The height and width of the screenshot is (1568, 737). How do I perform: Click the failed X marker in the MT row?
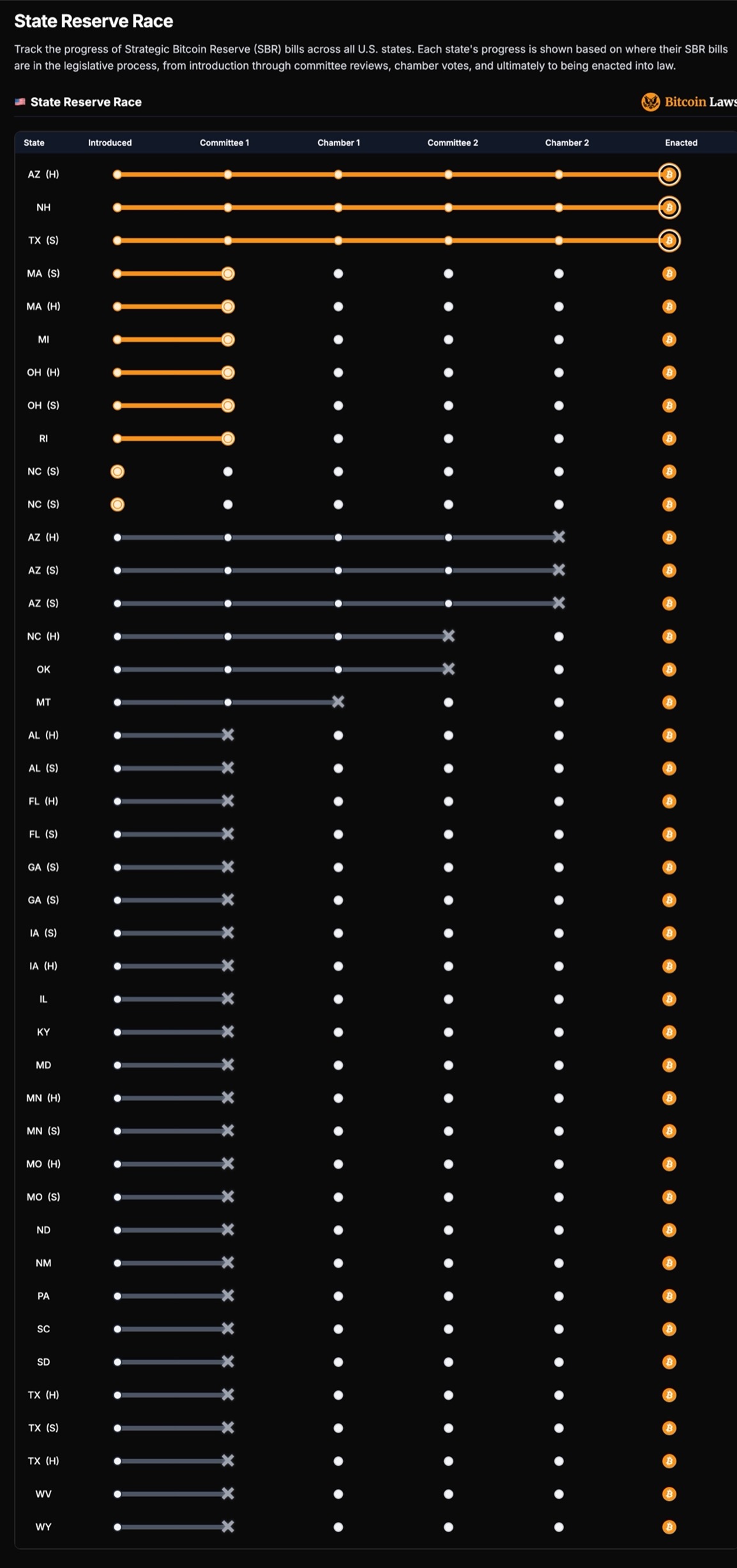(338, 702)
